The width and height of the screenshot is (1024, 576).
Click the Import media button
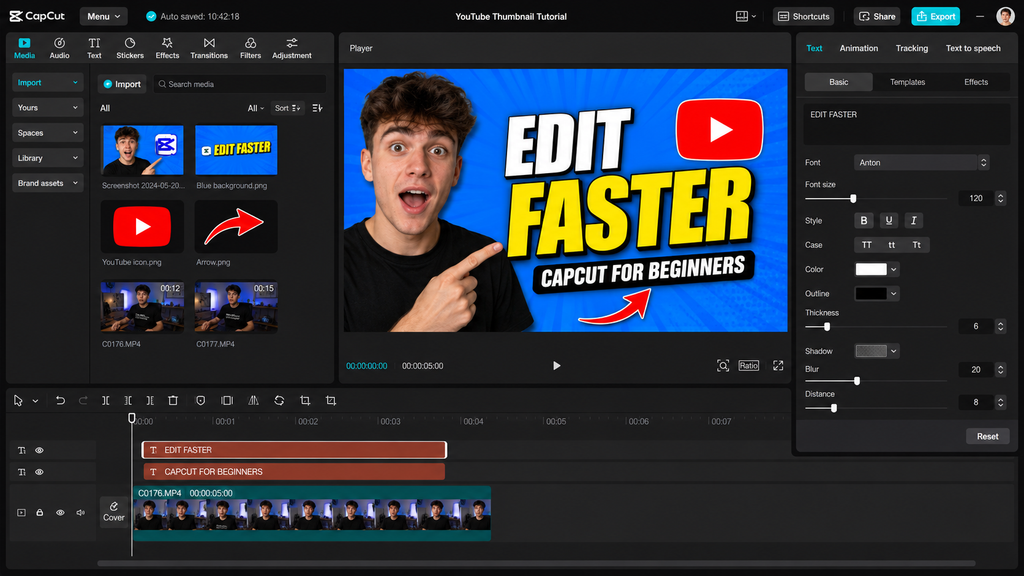[x=122, y=84]
